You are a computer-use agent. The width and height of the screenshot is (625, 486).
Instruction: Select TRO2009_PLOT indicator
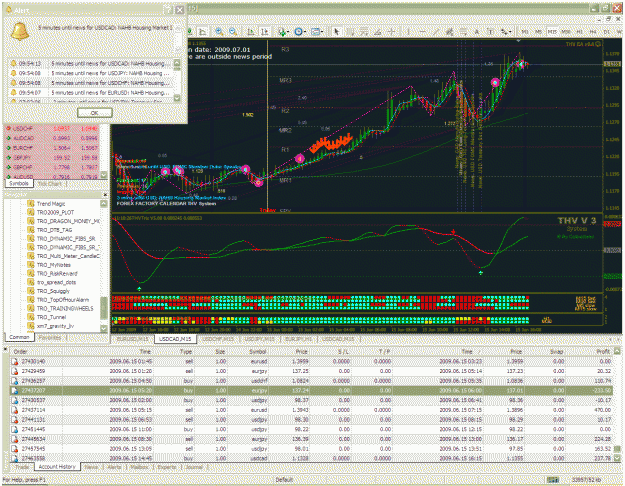pos(55,213)
